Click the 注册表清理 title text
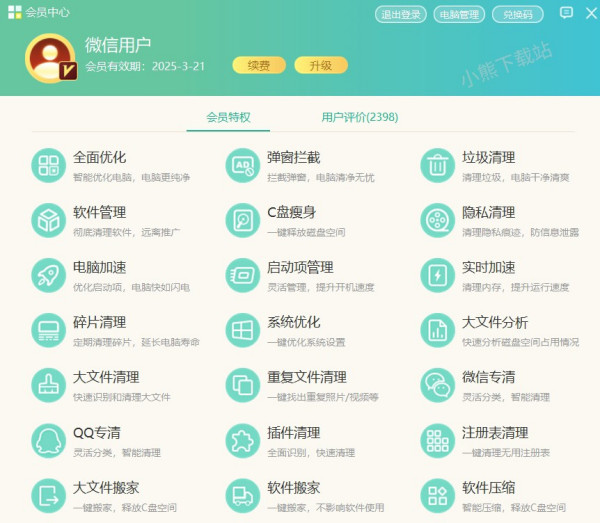Viewport: 600px width, 523px height. coord(495,433)
